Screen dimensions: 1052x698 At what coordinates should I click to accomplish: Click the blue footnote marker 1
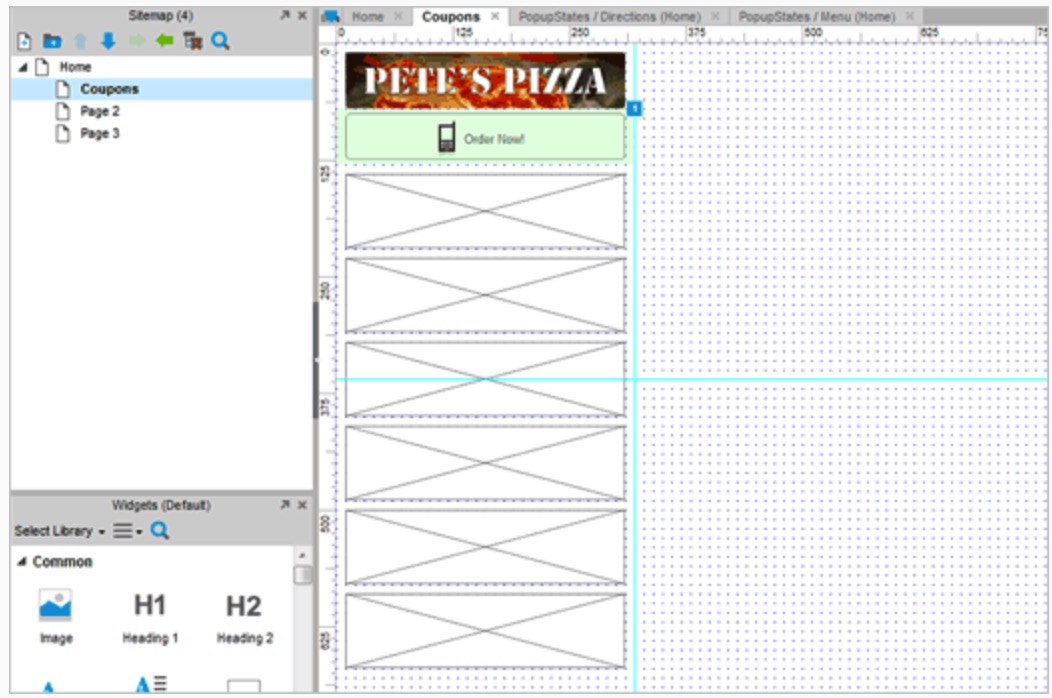[634, 108]
